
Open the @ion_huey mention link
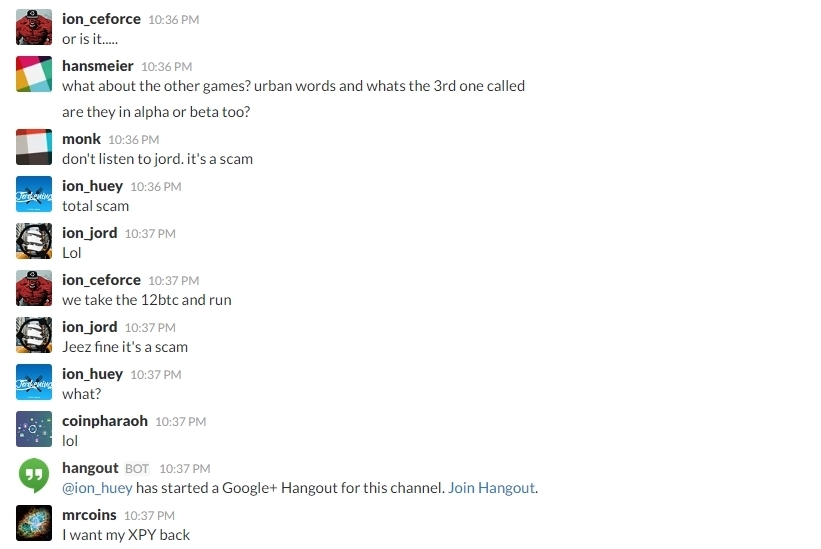(x=97, y=488)
